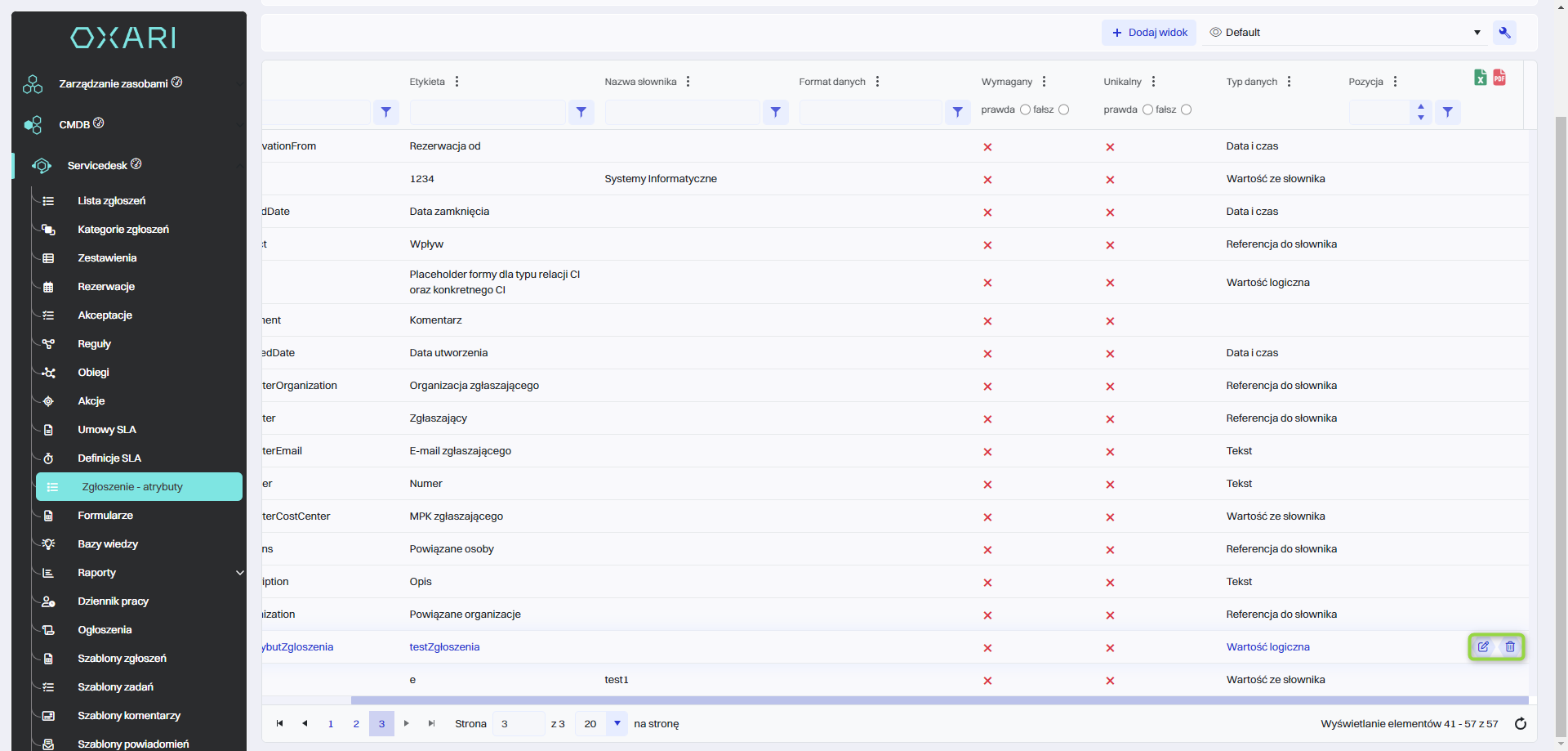Open items per page dropdown
This screenshot has height=751, width=1568.
617,723
